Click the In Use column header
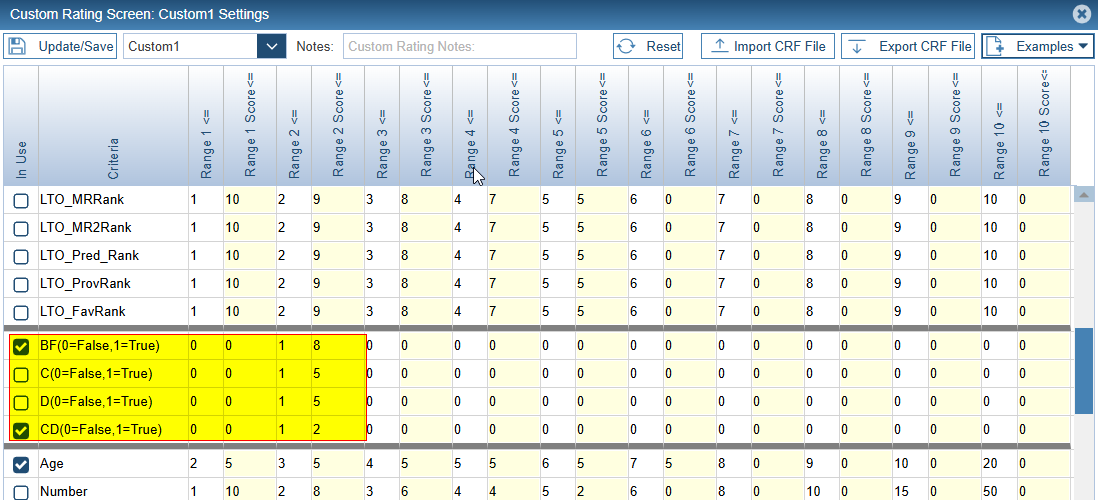The image size is (1098, 500). click(x=21, y=125)
